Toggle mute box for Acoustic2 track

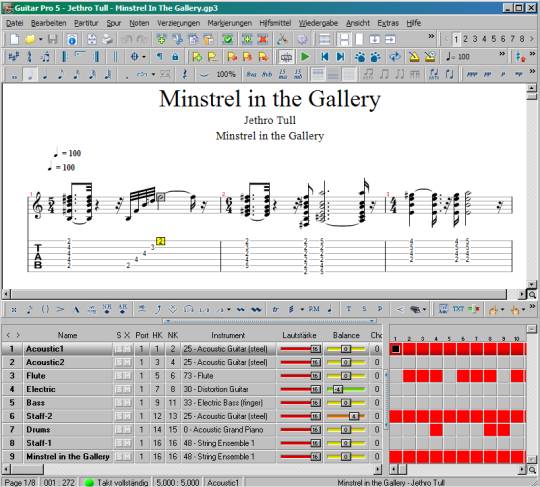(x=127, y=362)
